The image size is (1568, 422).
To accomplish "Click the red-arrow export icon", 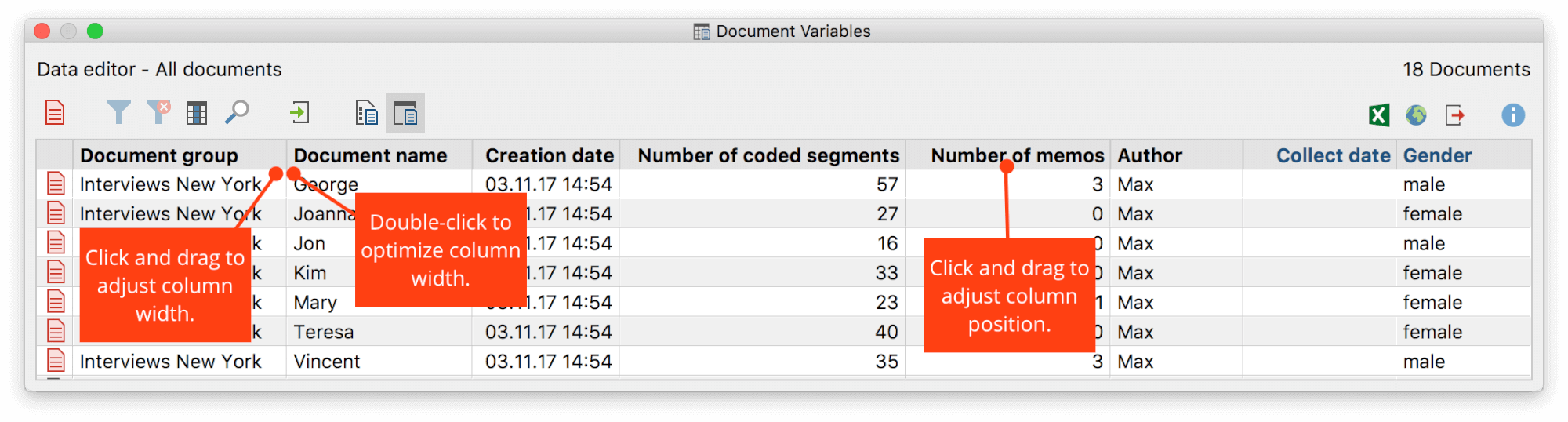I will (x=1455, y=115).
